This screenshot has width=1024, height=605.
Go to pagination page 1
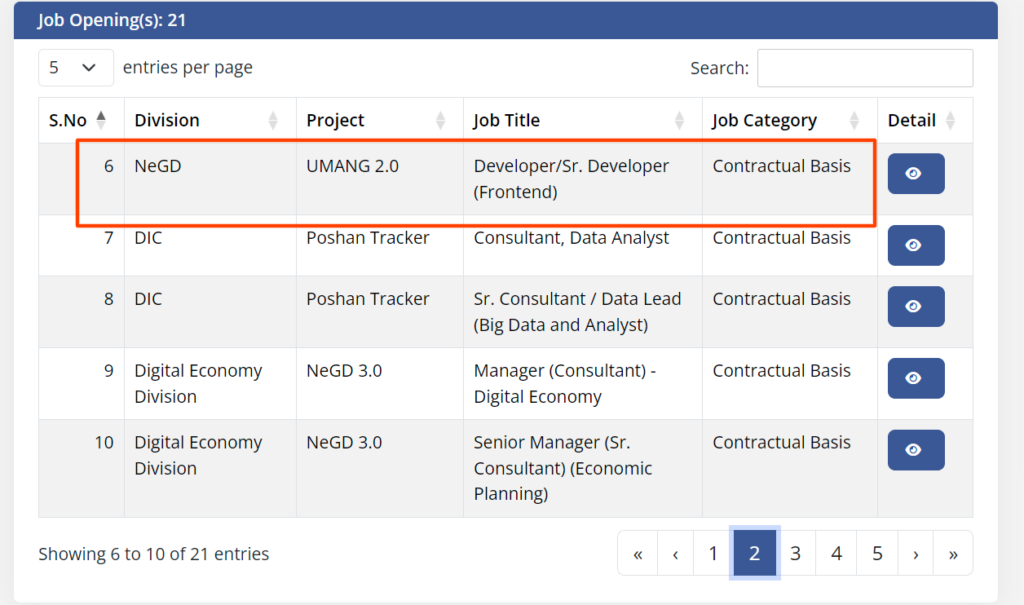pyautogui.click(x=713, y=554)
